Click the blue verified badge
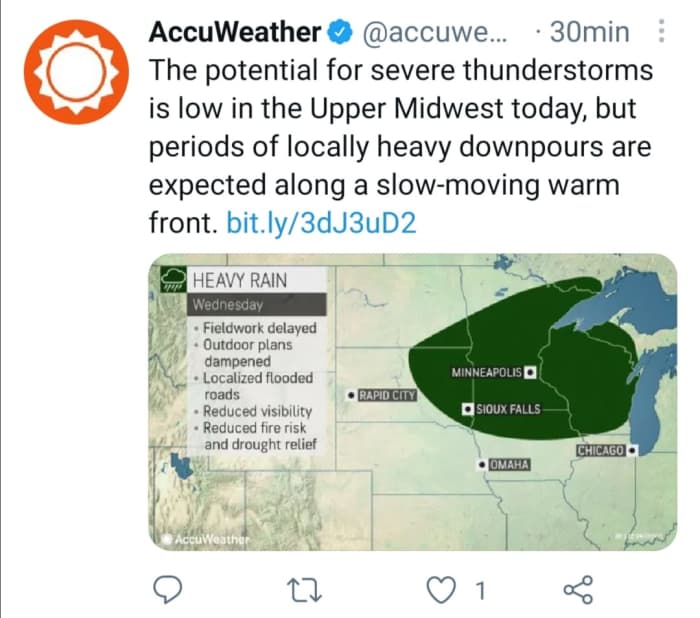700x618 pixels. (x=340, y=32)
